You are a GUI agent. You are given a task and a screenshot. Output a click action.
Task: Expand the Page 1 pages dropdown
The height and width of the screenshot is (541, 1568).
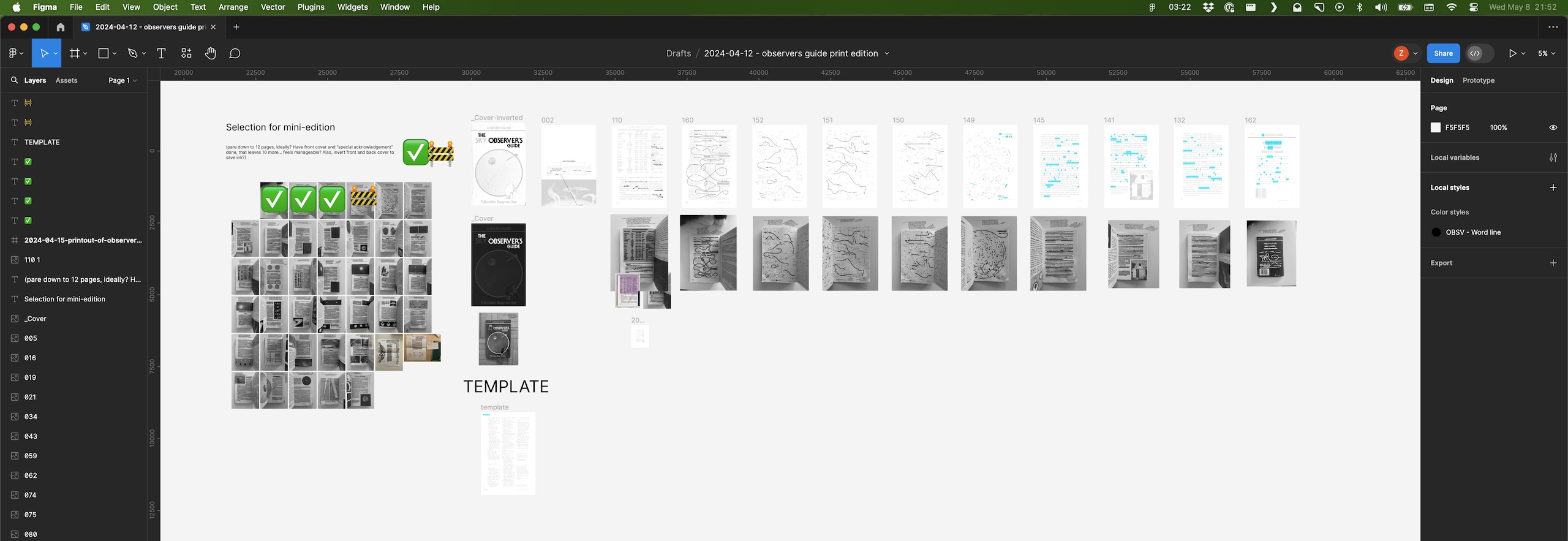[x=123, y=80]
